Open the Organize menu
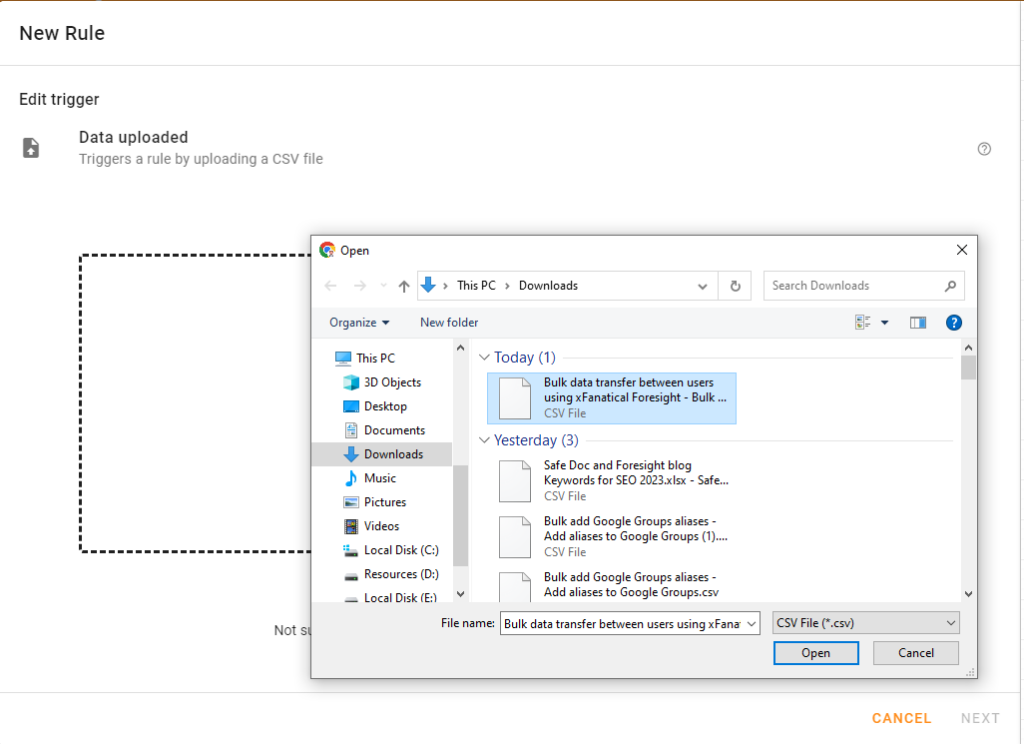This screenshot has width=1024, height=744. (x=358, y=322)
